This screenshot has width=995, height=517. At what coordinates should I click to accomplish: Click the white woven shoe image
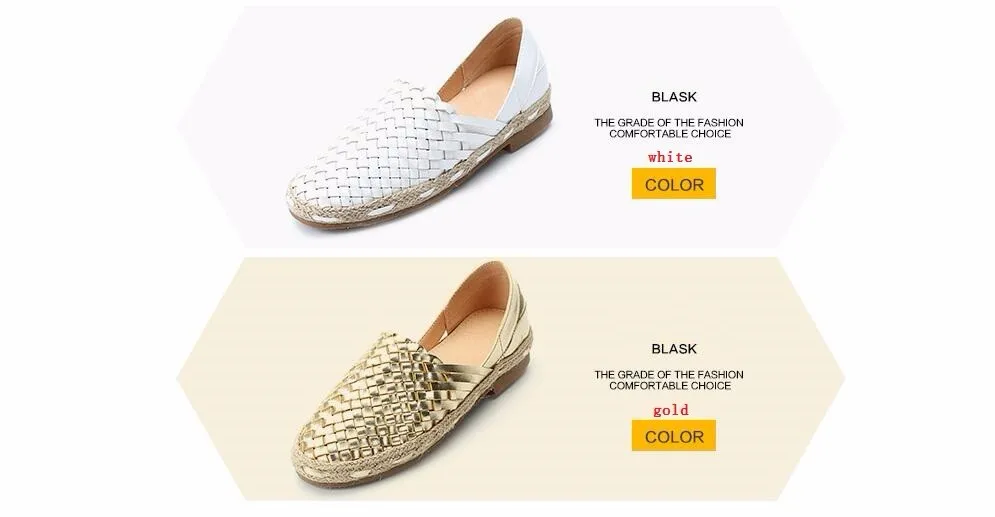click(x=419, y=127)
